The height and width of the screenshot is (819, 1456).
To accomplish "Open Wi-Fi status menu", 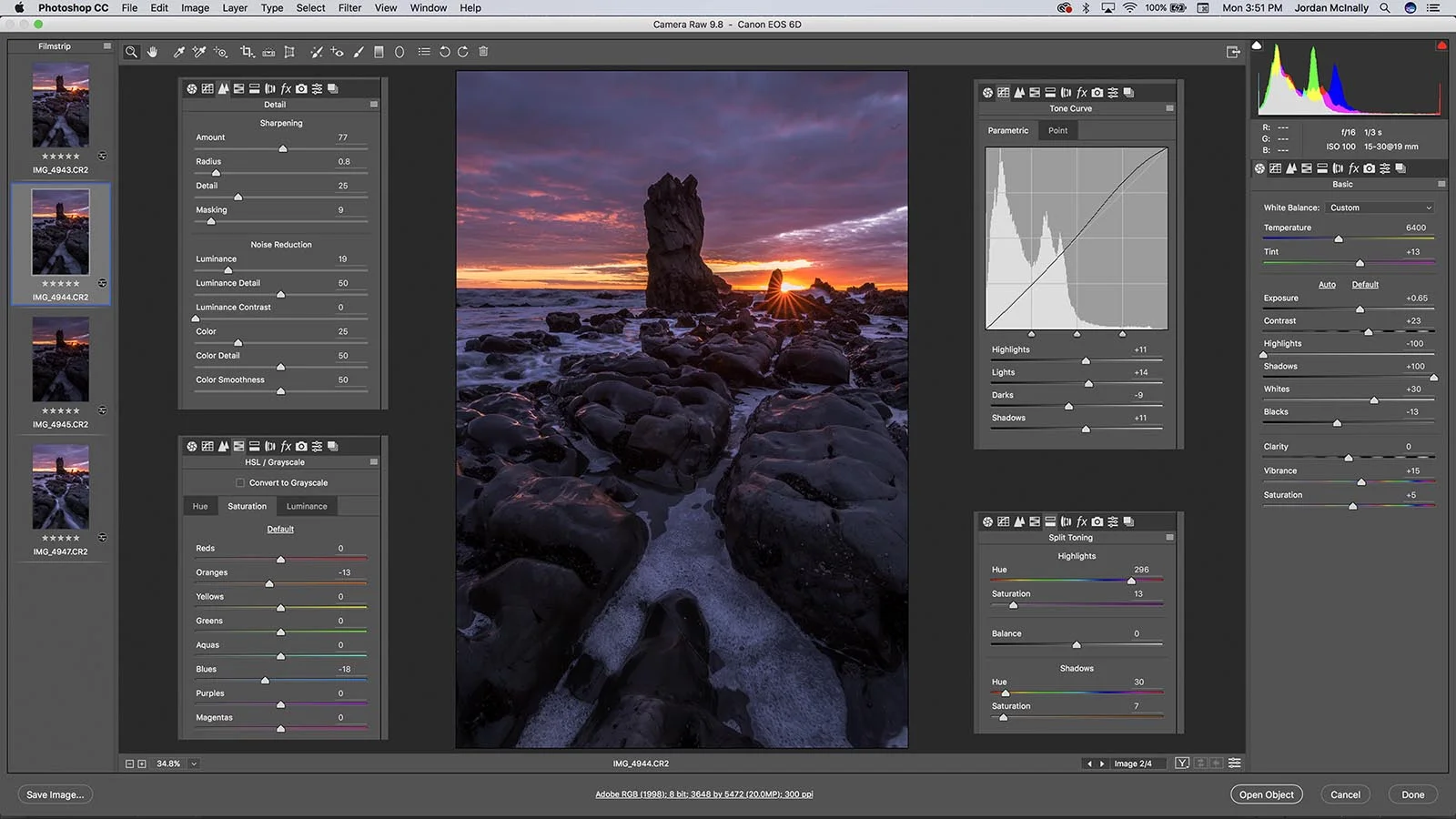I will point(1129,8).
